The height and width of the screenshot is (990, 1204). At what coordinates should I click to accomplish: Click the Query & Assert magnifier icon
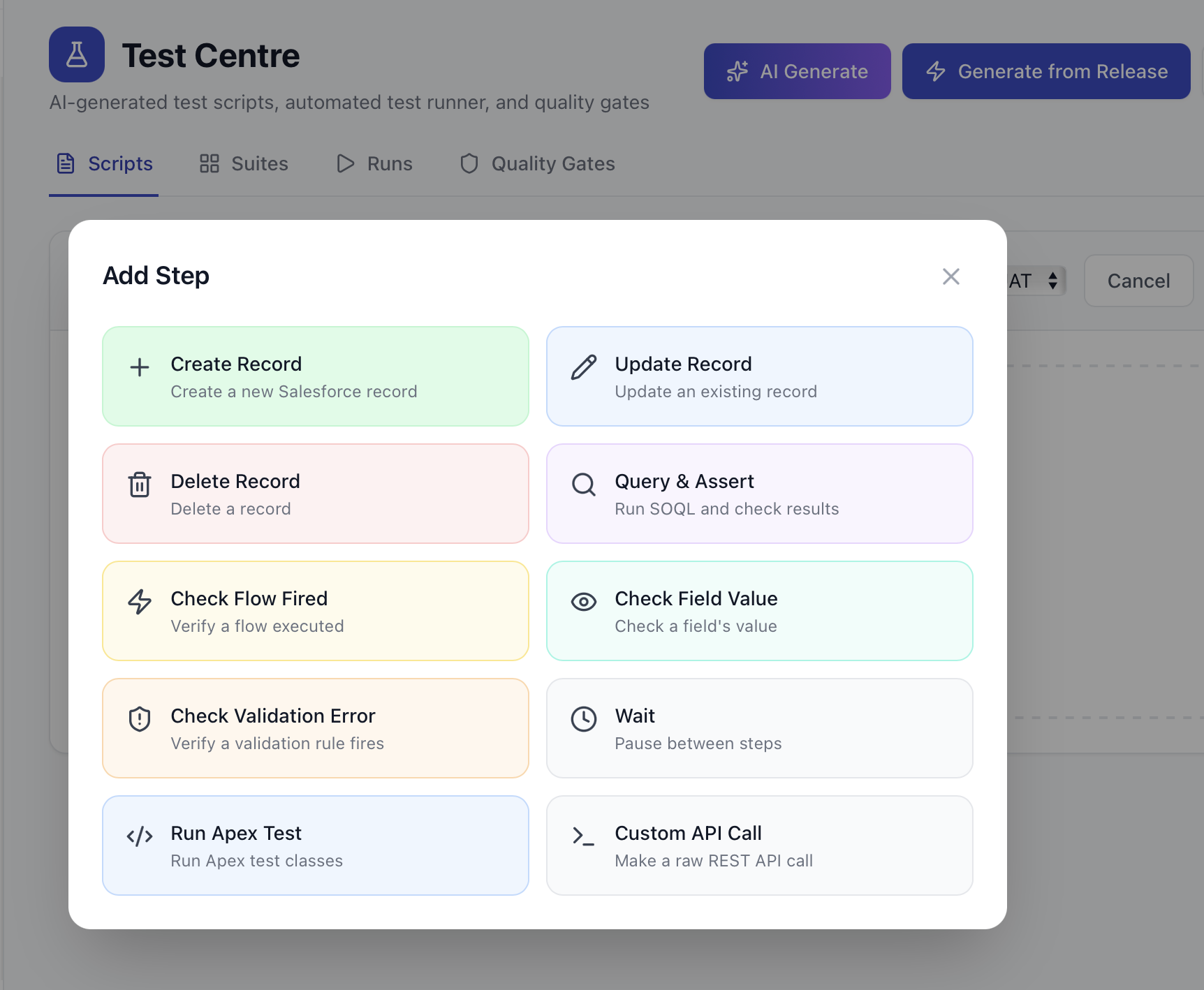click(584, 485)
